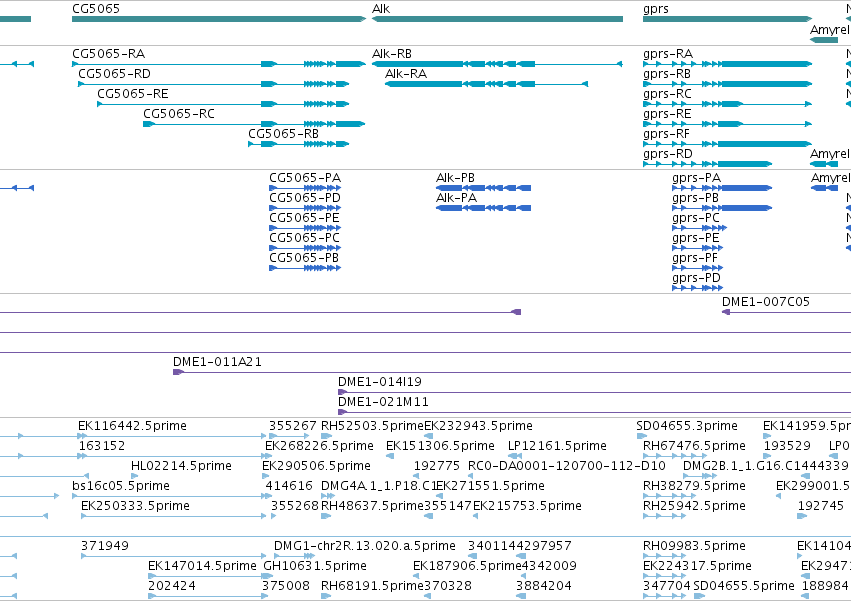This screenshot has height=601, width=851.
Task: Click the EK147014.5prime label
Action: pos(202,566)
